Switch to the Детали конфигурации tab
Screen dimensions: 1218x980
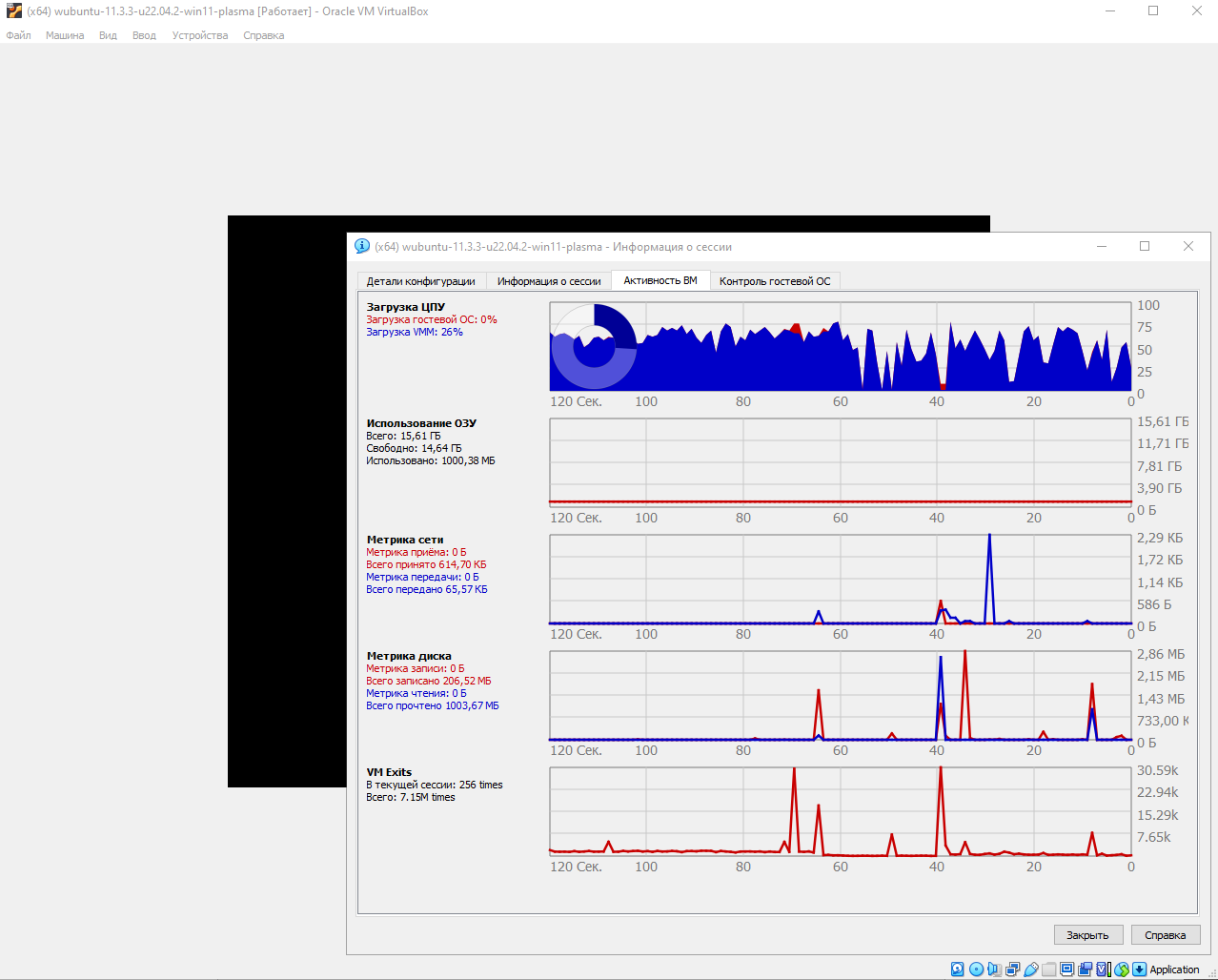[420, 281]
